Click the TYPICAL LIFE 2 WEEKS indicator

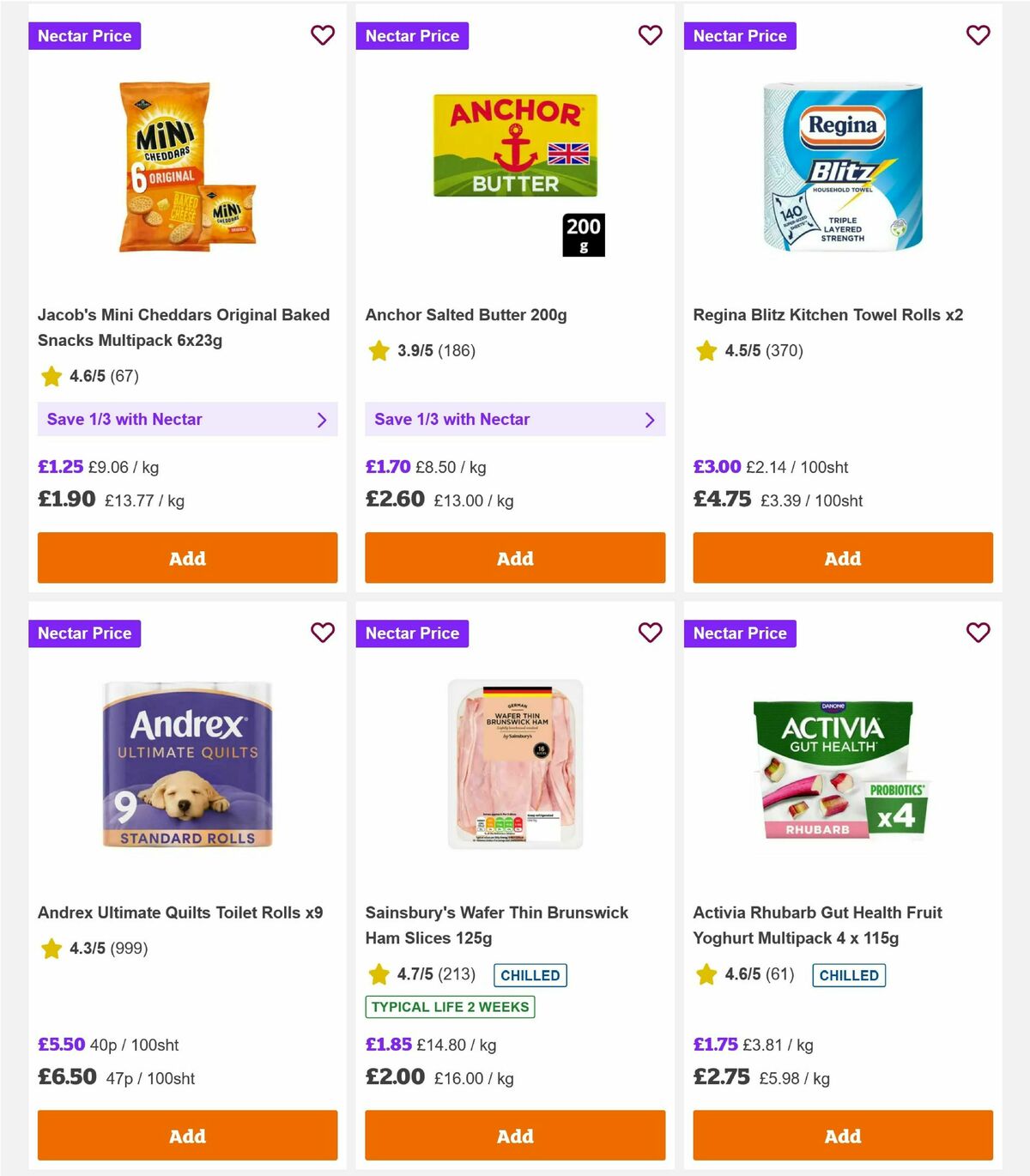coord(451,1007)
